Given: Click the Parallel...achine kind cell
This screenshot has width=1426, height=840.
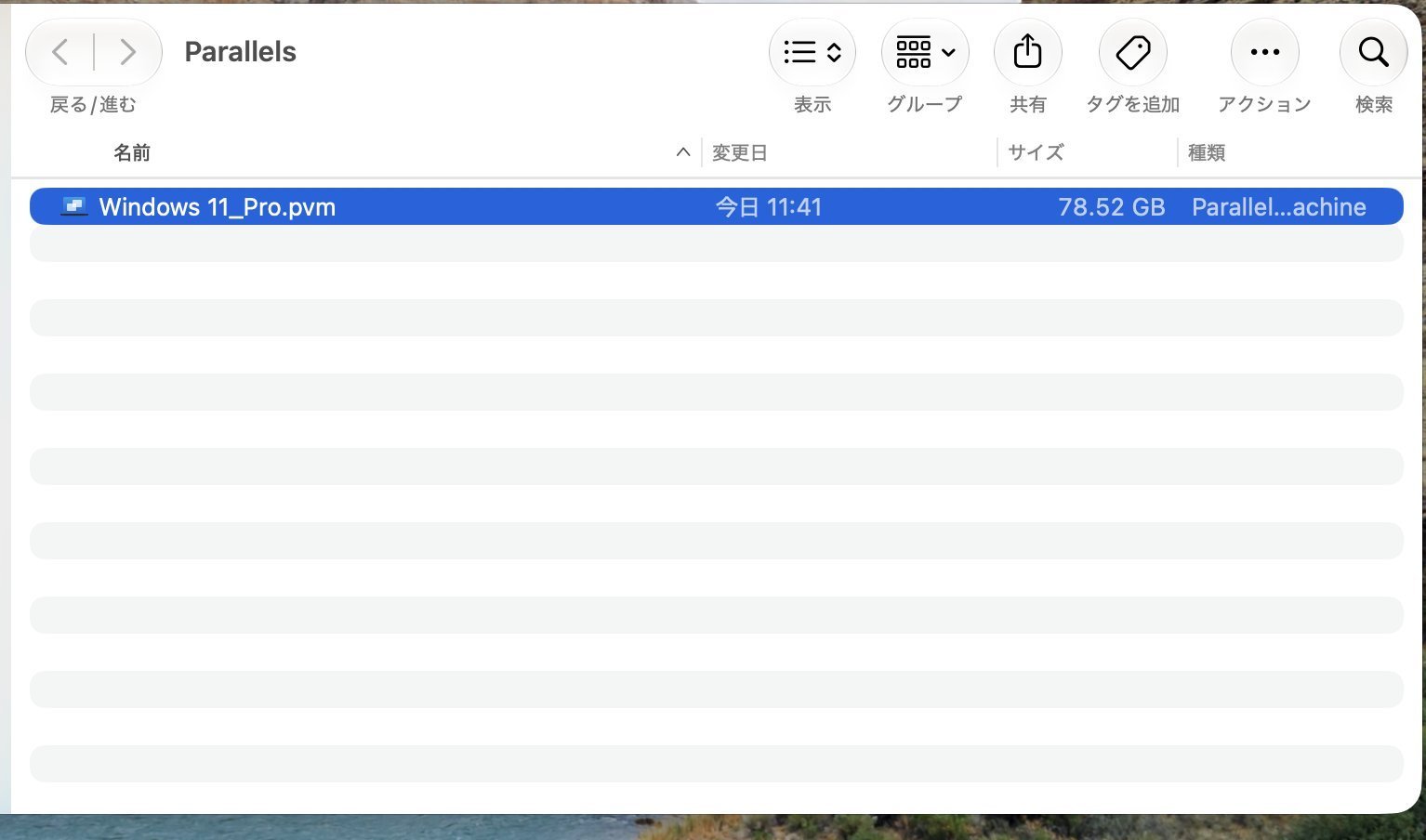Looking at the screenshot, I should click(x=1279, y=206).
